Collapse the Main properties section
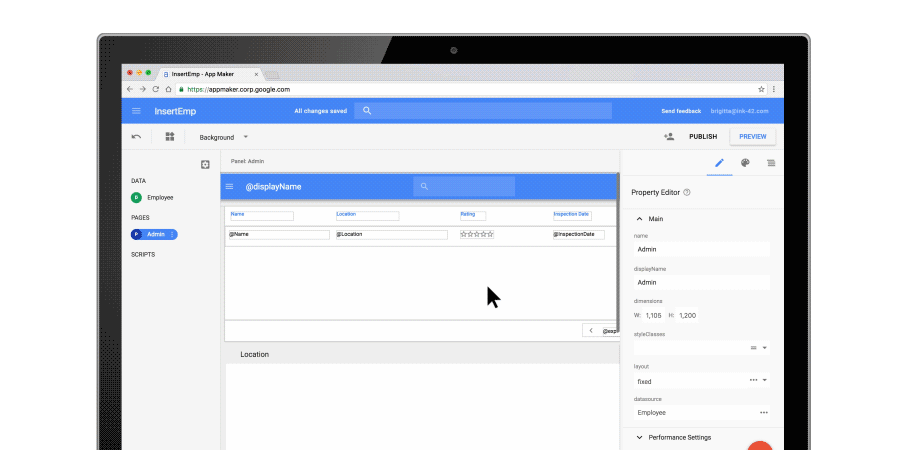900x450 pixels. point(639,219)
